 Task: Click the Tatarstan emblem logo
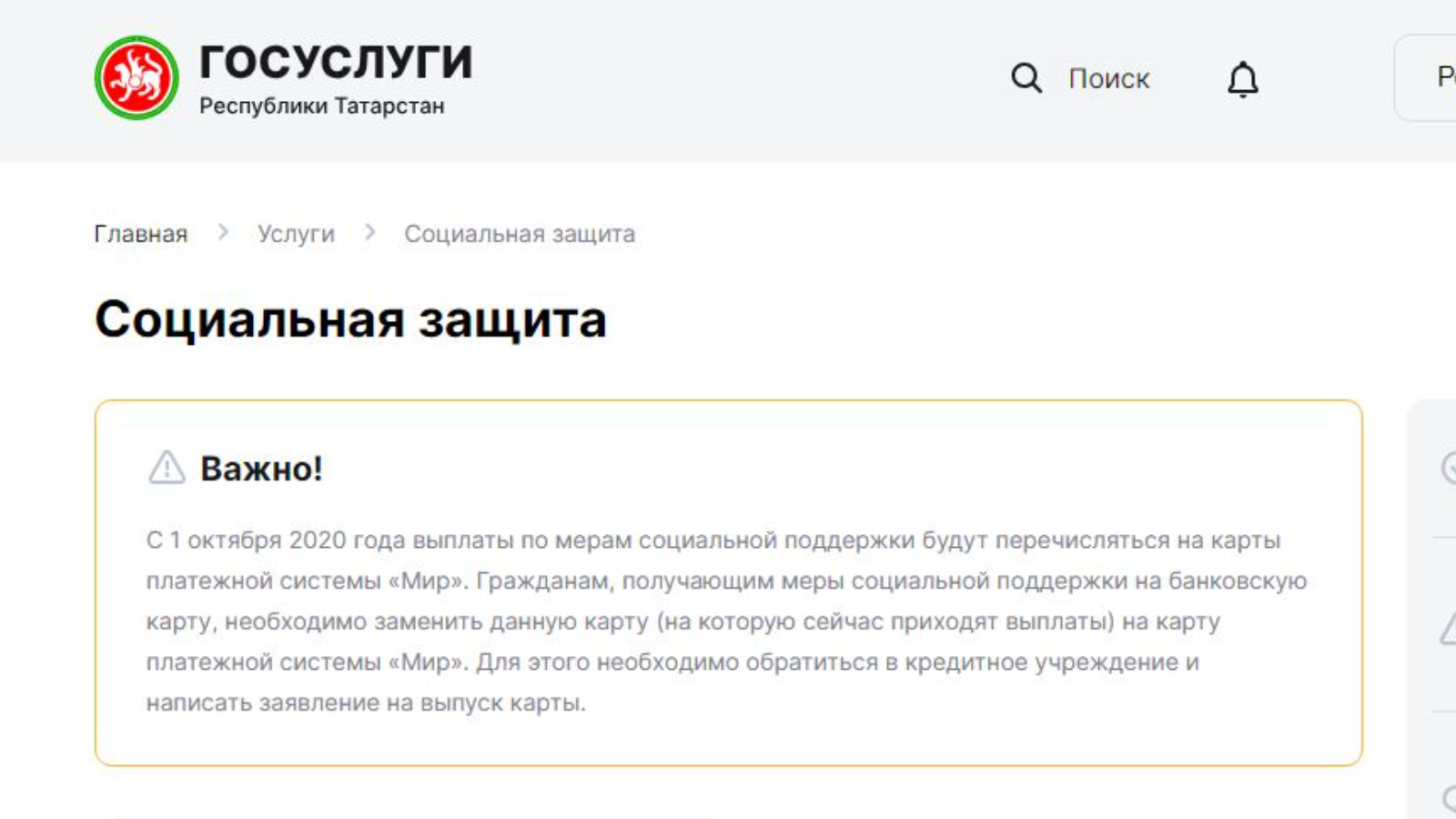pyautogui.click(x=136, y=78)
